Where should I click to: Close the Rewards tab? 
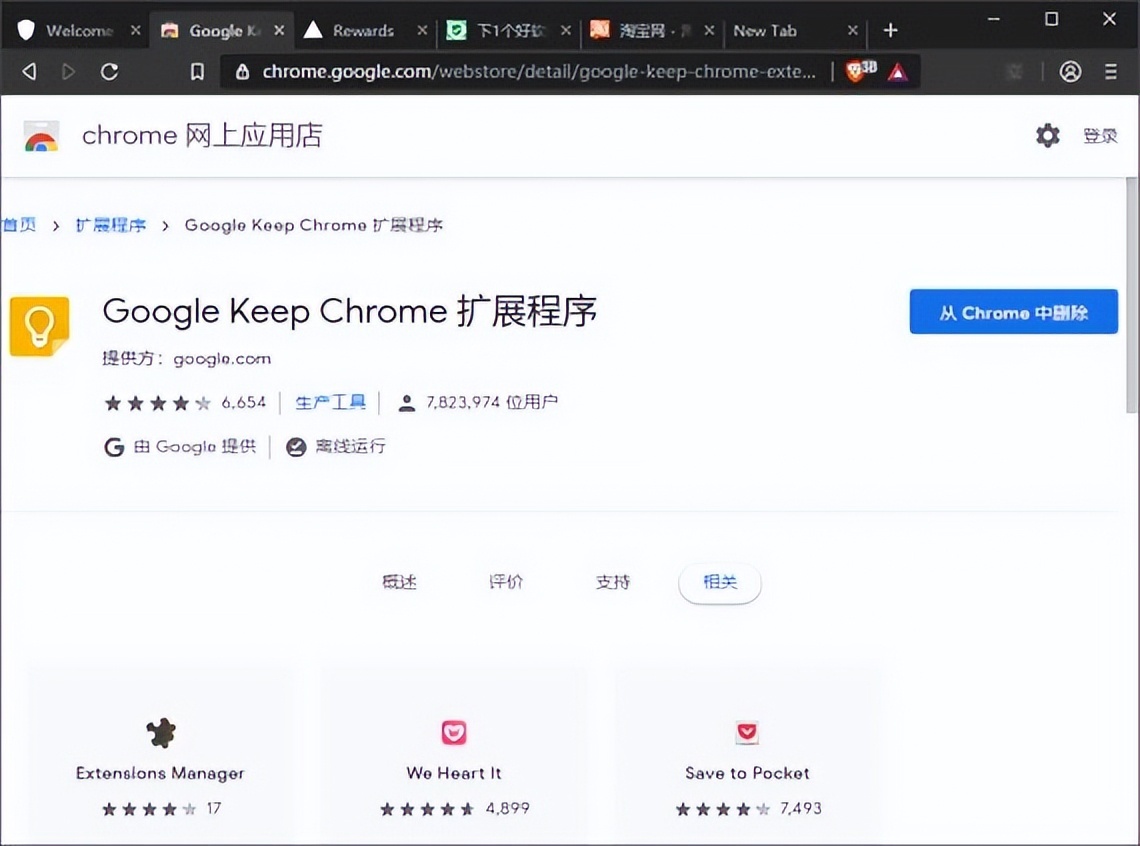tap(422, 31)
